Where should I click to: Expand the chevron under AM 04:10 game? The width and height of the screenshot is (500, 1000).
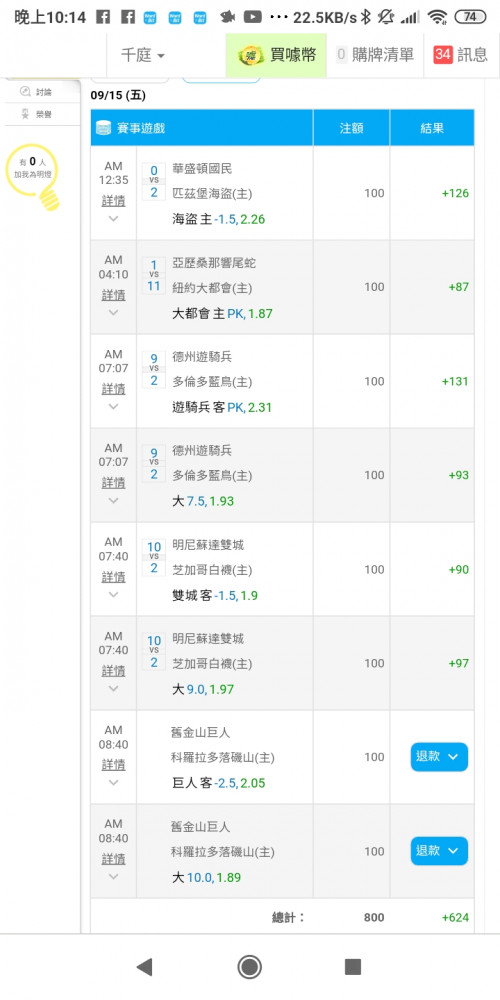[114, 312]
